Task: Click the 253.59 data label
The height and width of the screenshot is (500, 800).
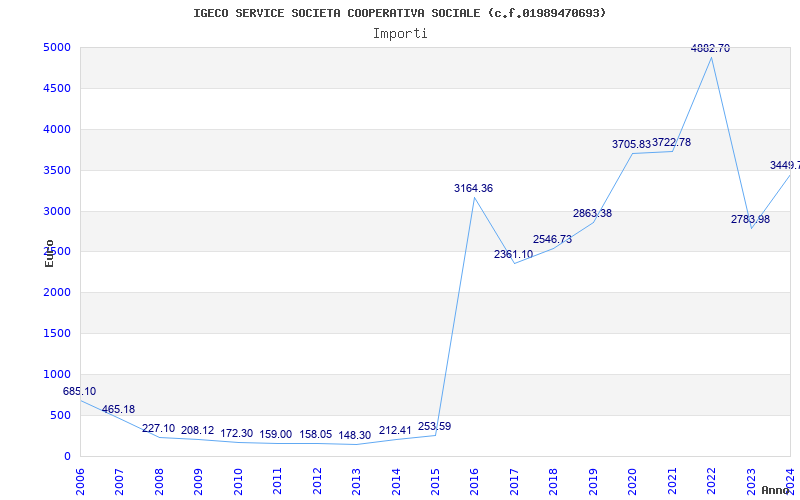Action: (434, 427)
